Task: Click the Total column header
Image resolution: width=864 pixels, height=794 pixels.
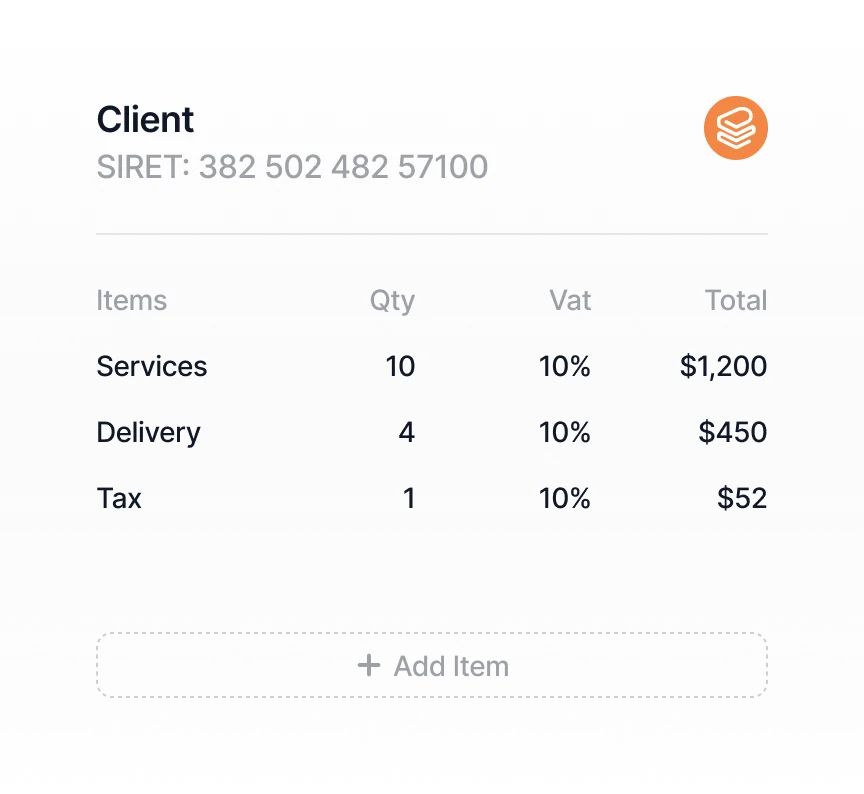Action: click(x=735, y=300)
